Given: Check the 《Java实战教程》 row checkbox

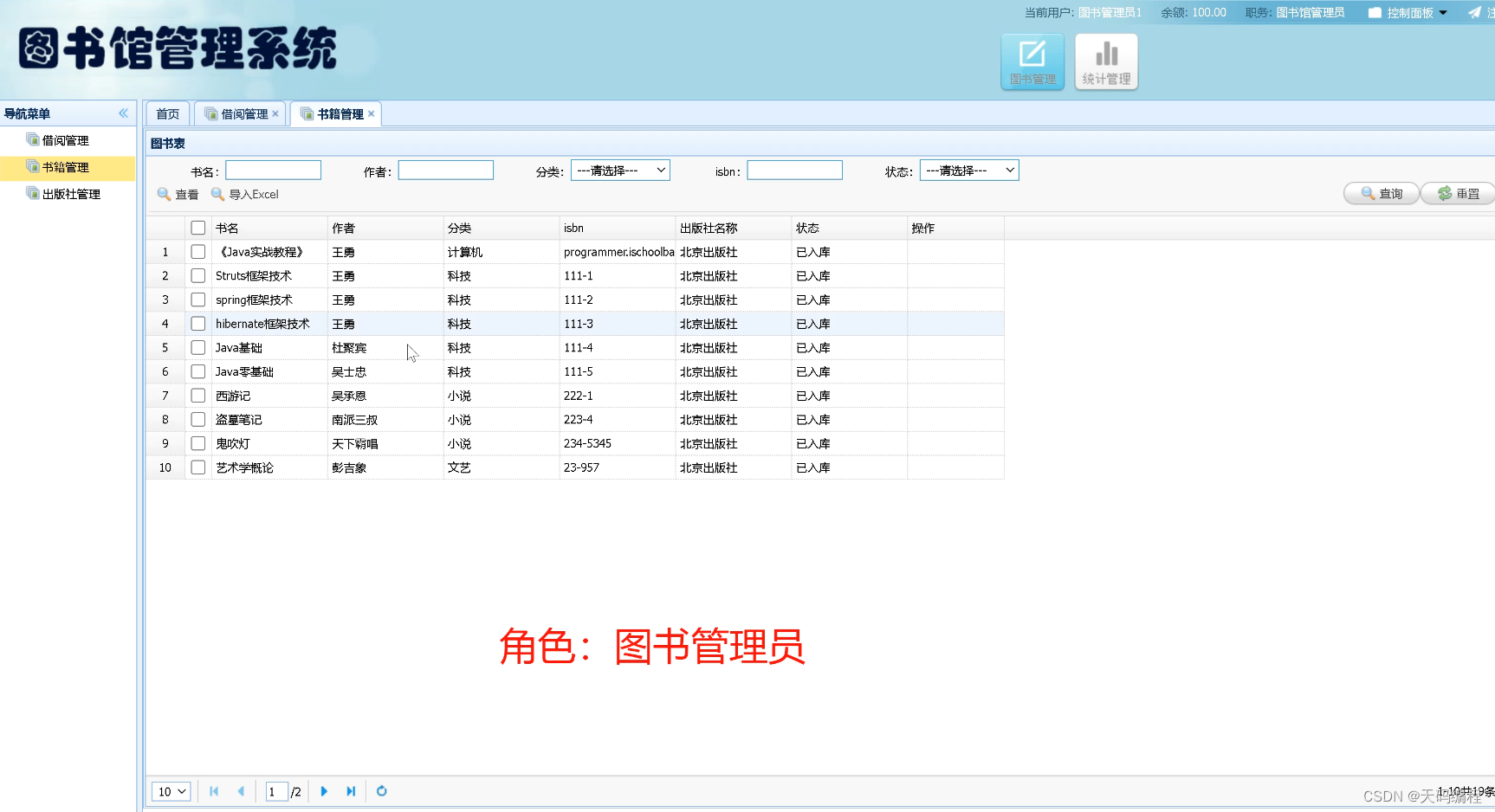Looking at the screenshot, I should pyautogui.click(x=198, y=252).
